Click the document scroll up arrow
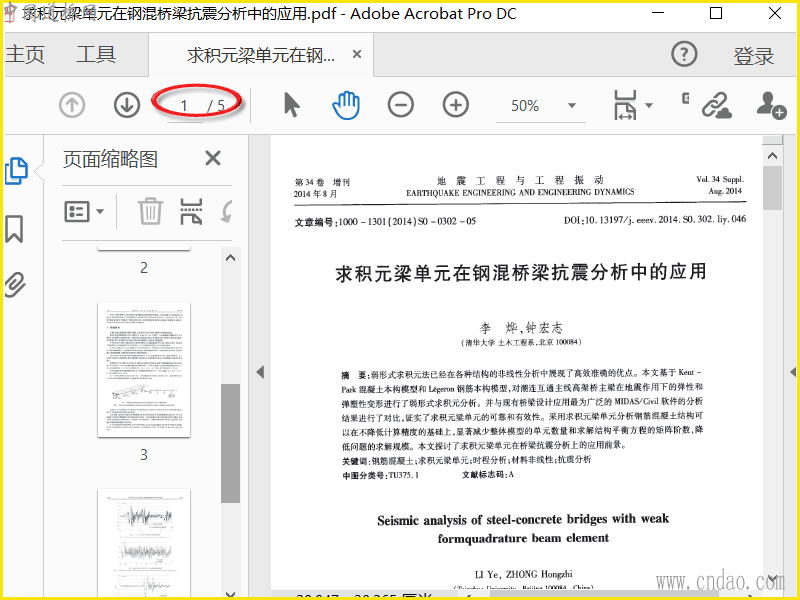 [772, 156]
